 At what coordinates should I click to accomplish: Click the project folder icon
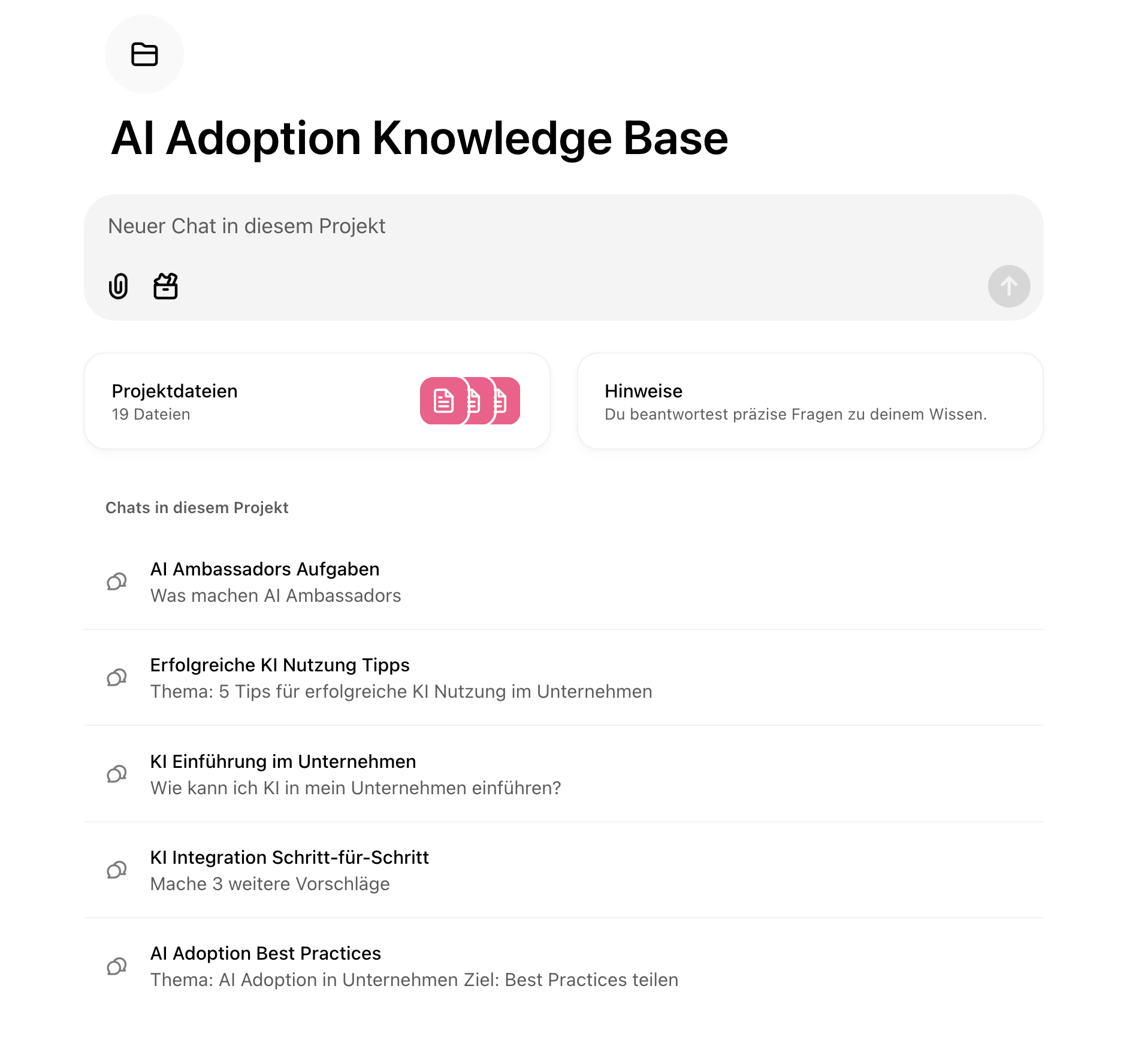(x=144, y=55)
